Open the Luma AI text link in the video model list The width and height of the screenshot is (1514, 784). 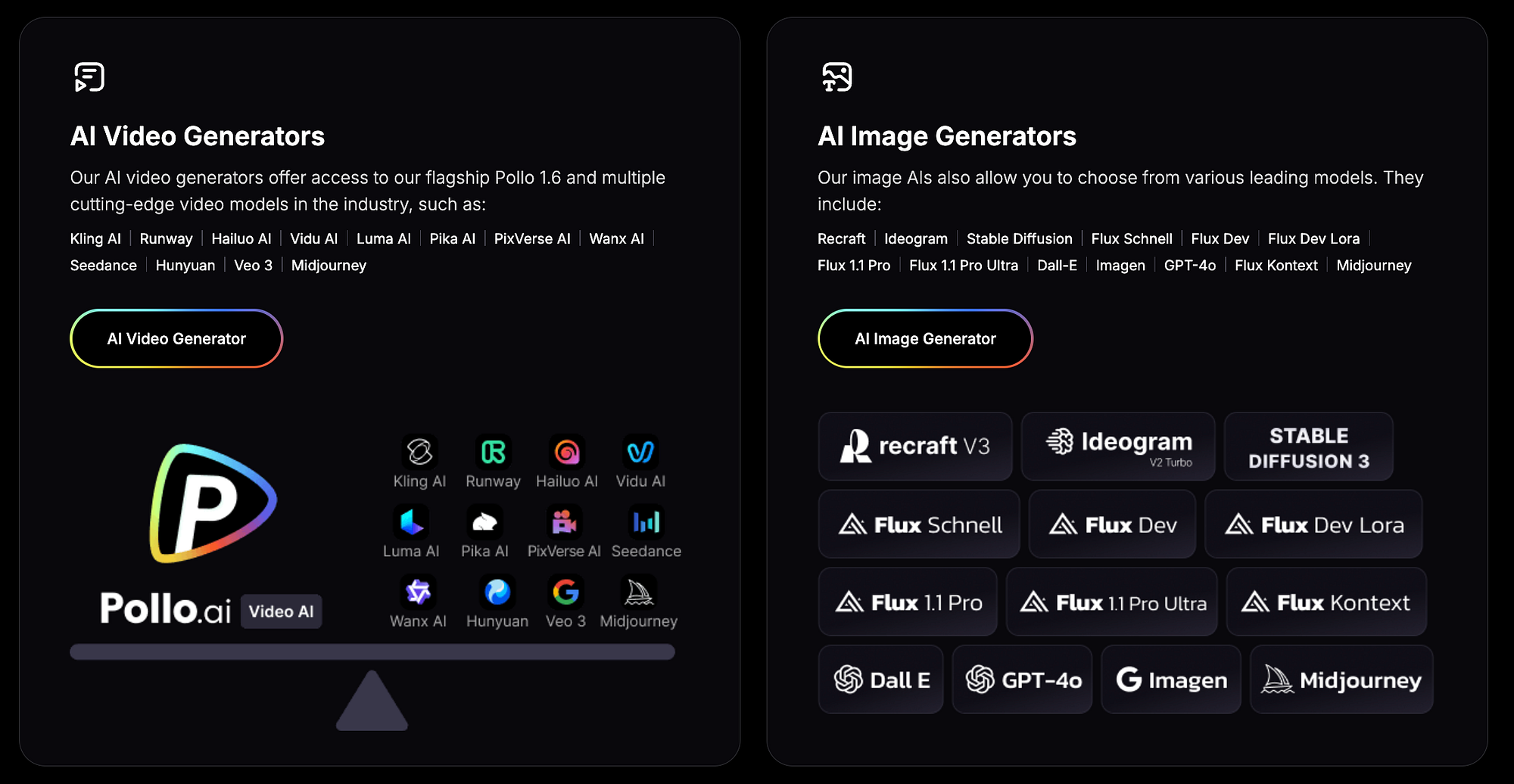(x=384, y=239)
